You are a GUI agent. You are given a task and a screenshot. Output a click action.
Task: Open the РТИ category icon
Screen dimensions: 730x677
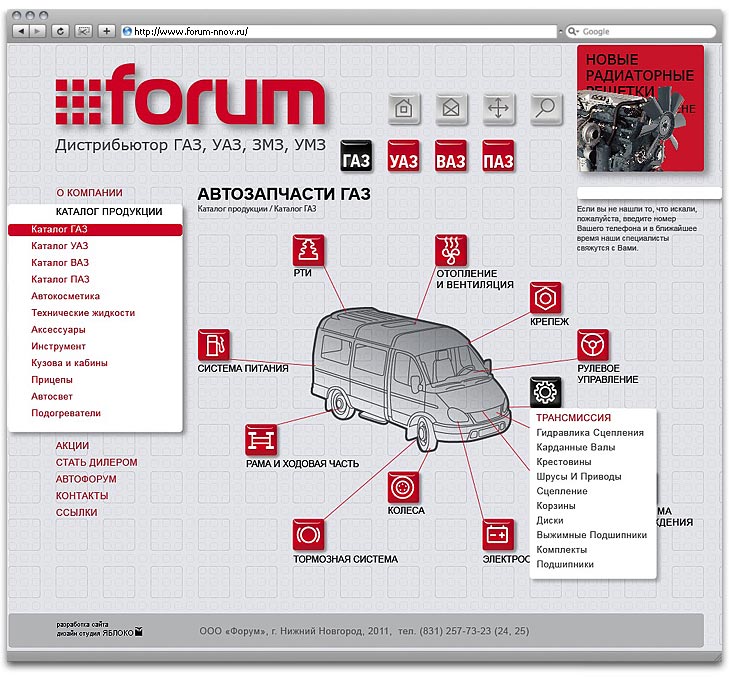pos(308,250)
